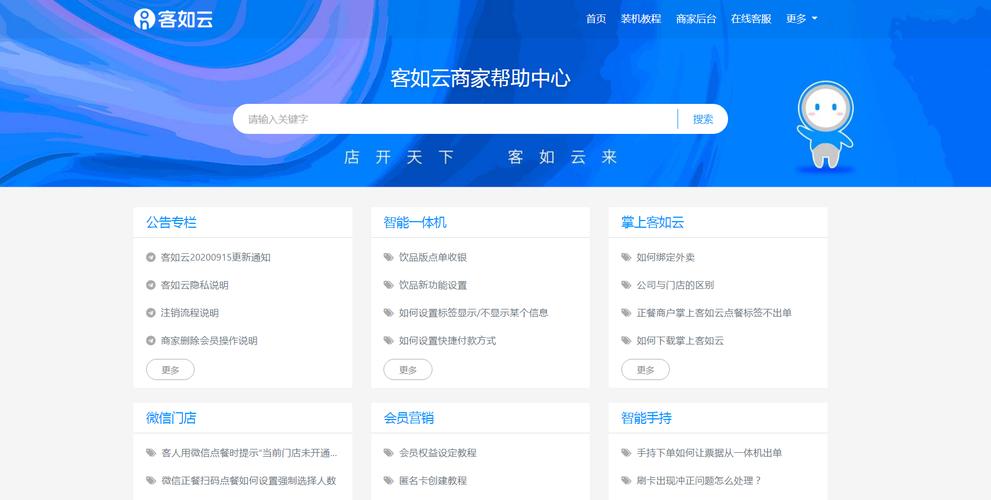Click the 请输入关键字 search field

(x=455, y=119)
